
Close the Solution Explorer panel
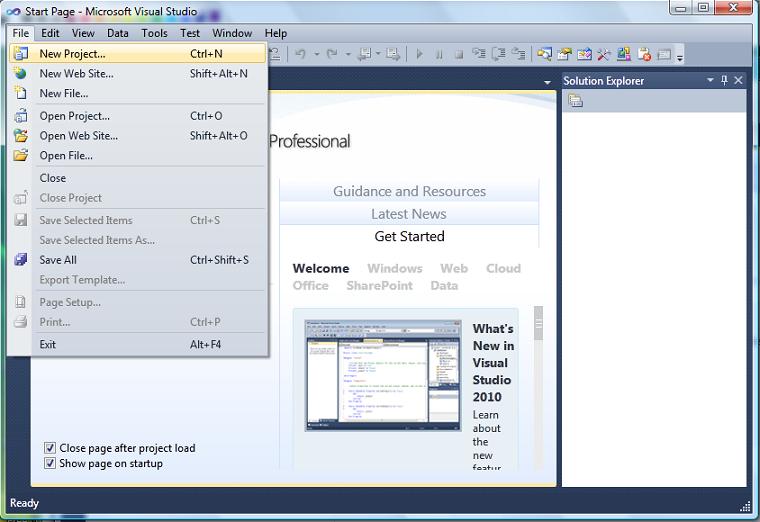tap(738, 80)
